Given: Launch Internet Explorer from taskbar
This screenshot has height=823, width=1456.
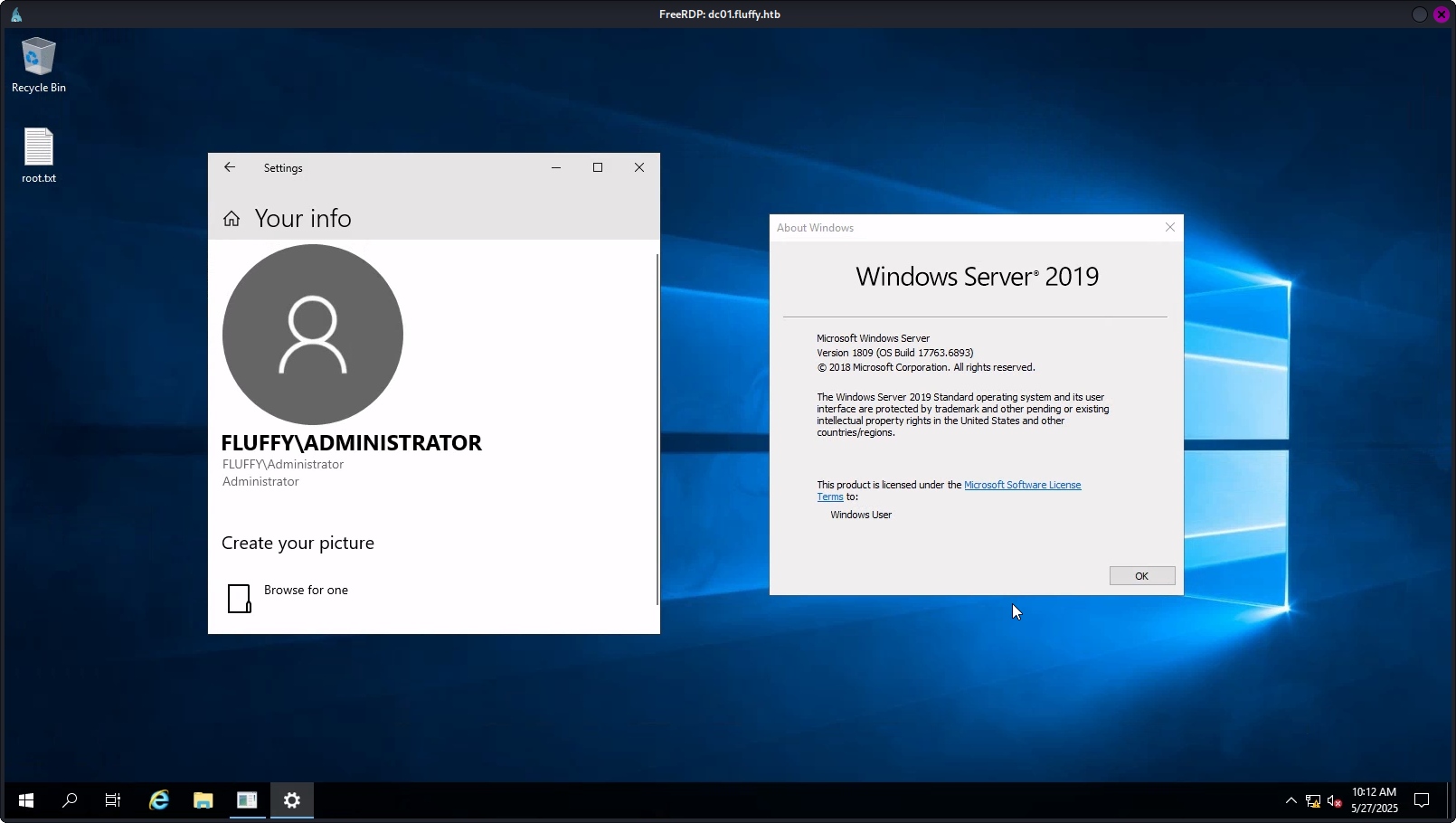Looking at the screenshot, I should (159, 800).
